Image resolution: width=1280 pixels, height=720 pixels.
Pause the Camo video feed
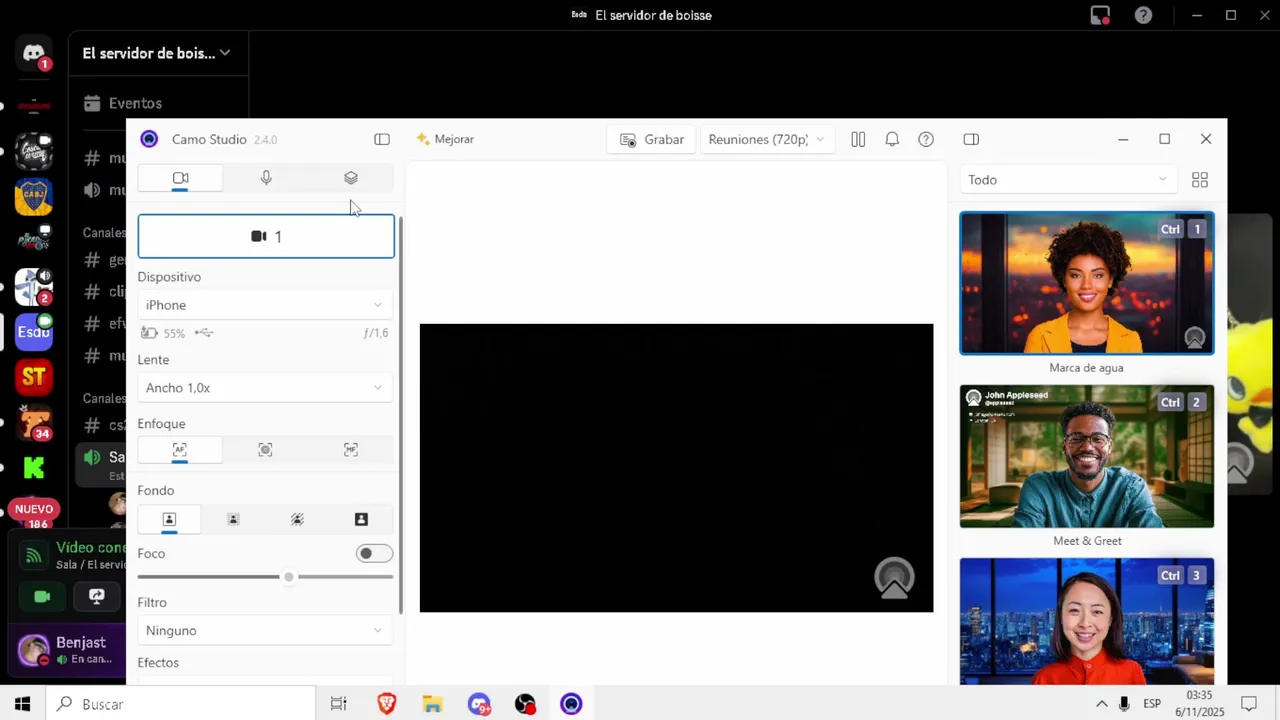coord(858,139)
